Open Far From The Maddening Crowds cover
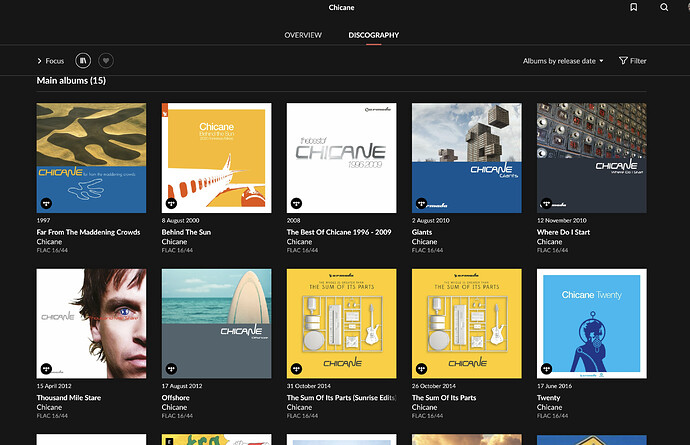 point(91,158)
